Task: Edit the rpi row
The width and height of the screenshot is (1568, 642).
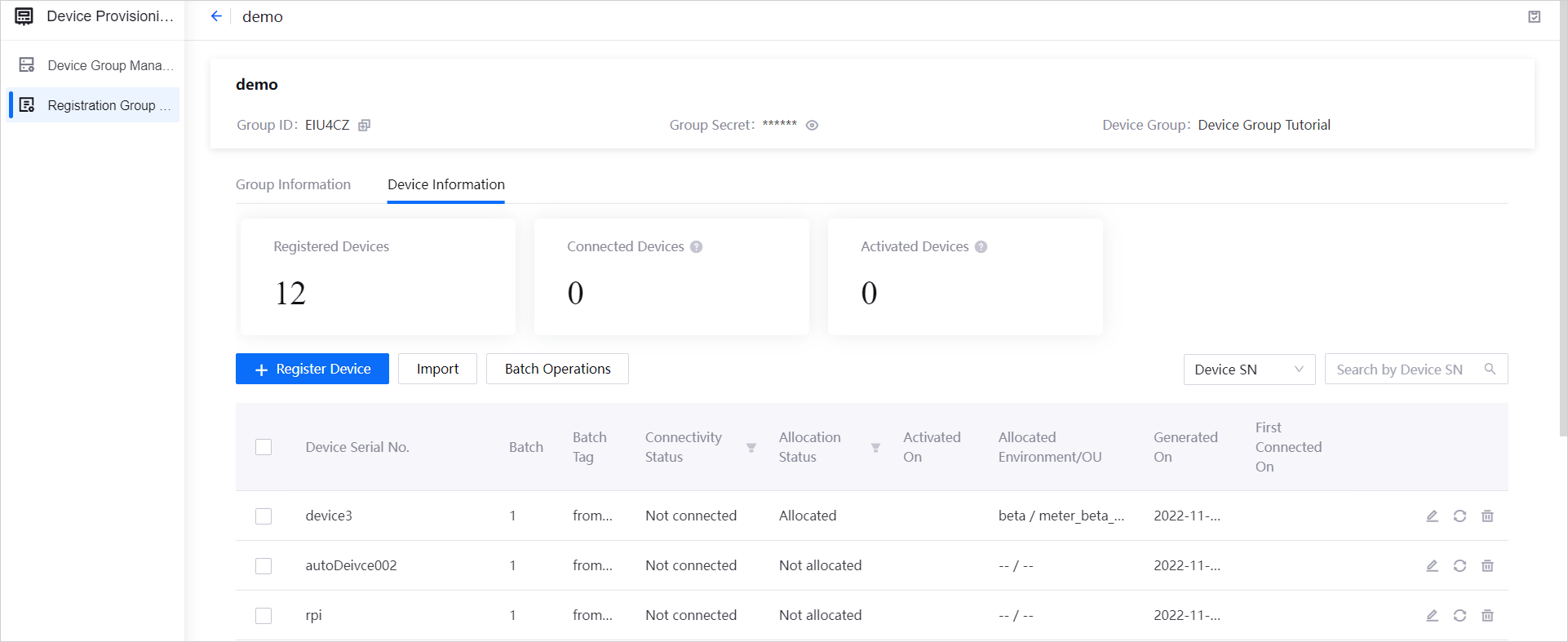Action: point(1432,616)
